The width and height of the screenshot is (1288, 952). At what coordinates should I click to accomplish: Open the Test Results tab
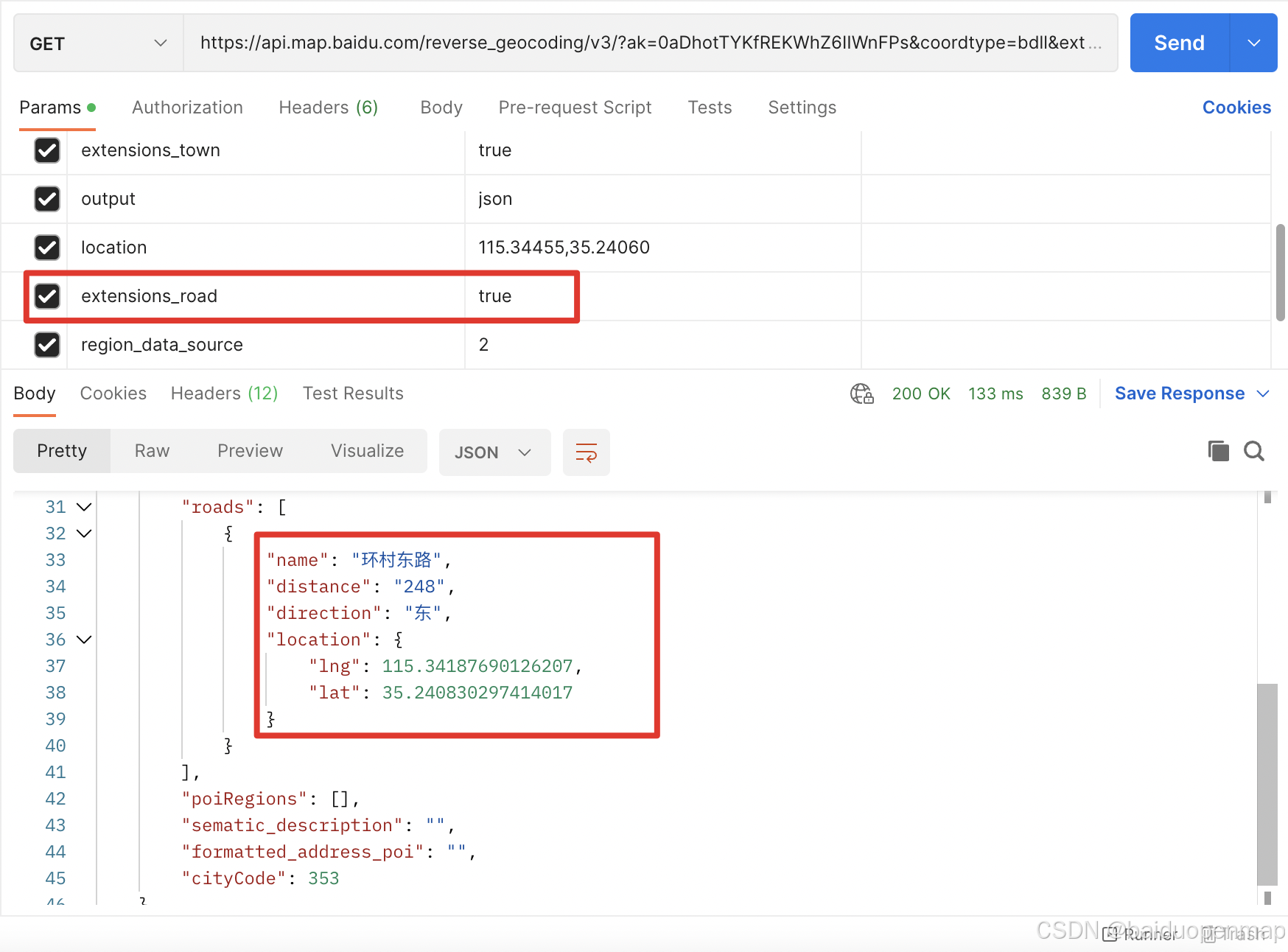pos(353,393)
